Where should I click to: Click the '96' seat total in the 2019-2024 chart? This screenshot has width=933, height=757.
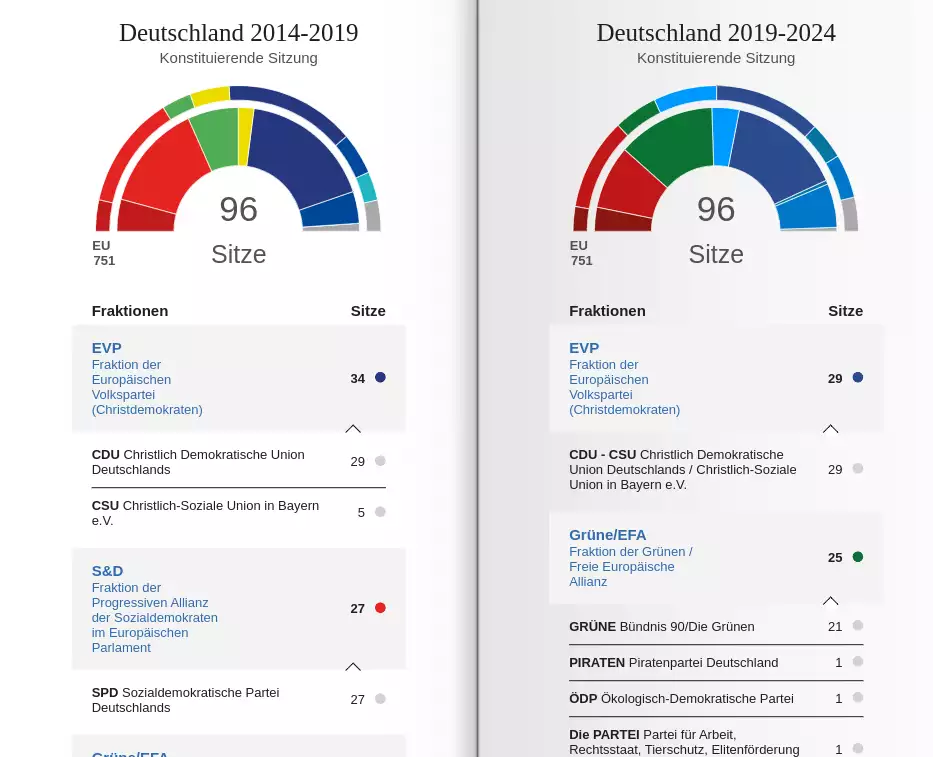(716, 209)
